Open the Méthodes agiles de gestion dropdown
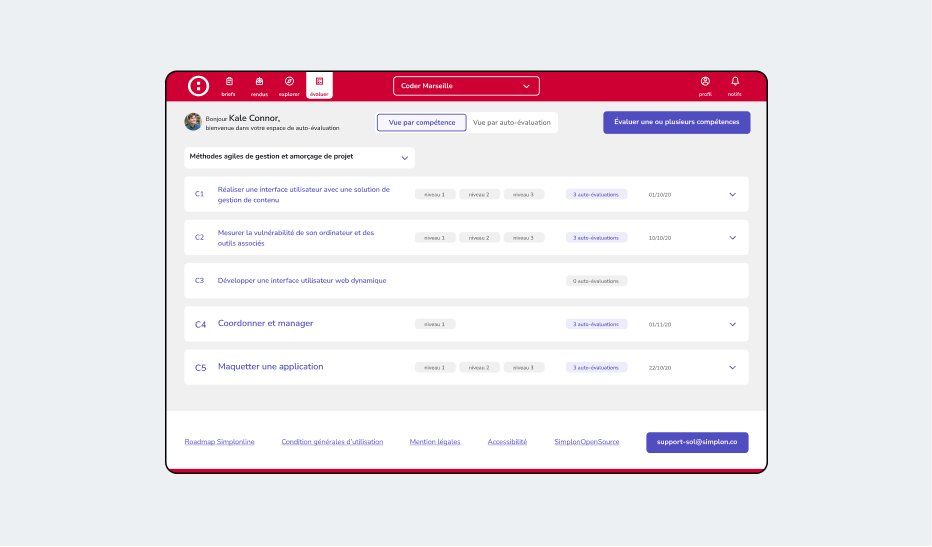 tap(299, 158)
